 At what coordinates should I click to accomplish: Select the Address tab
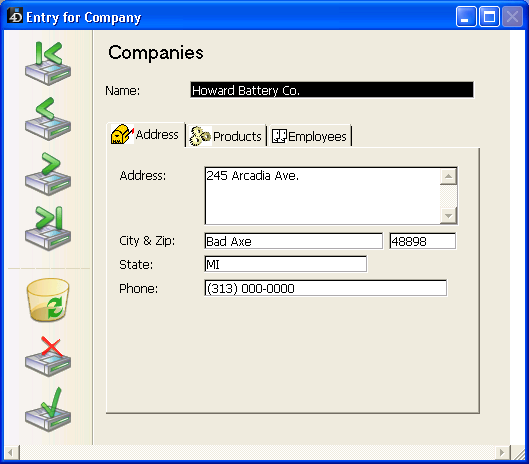tap(145, 134)
